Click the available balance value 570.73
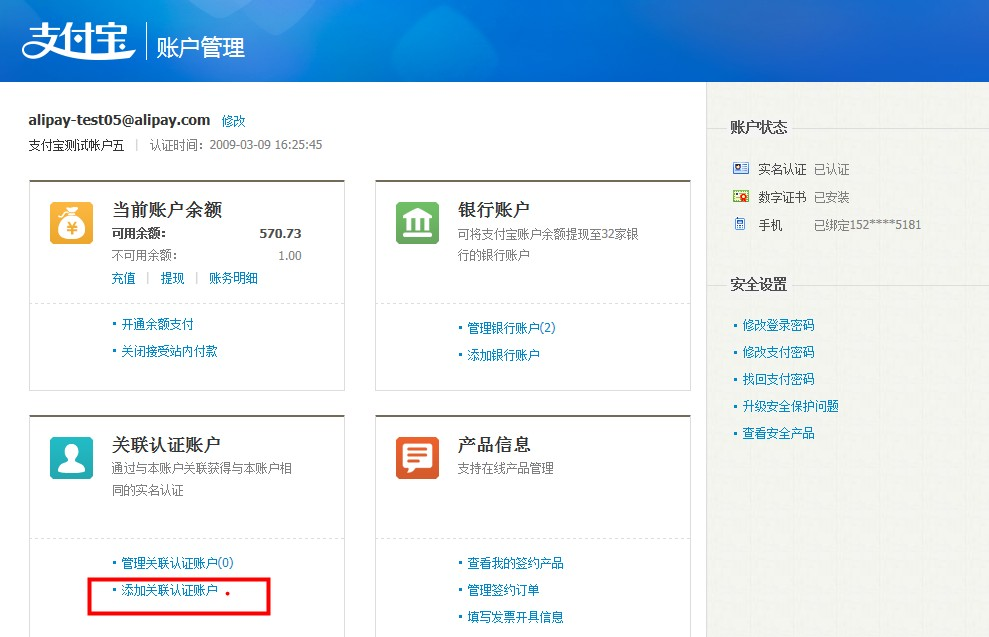This screenshot has height=637, width=989. coord(280,233)
